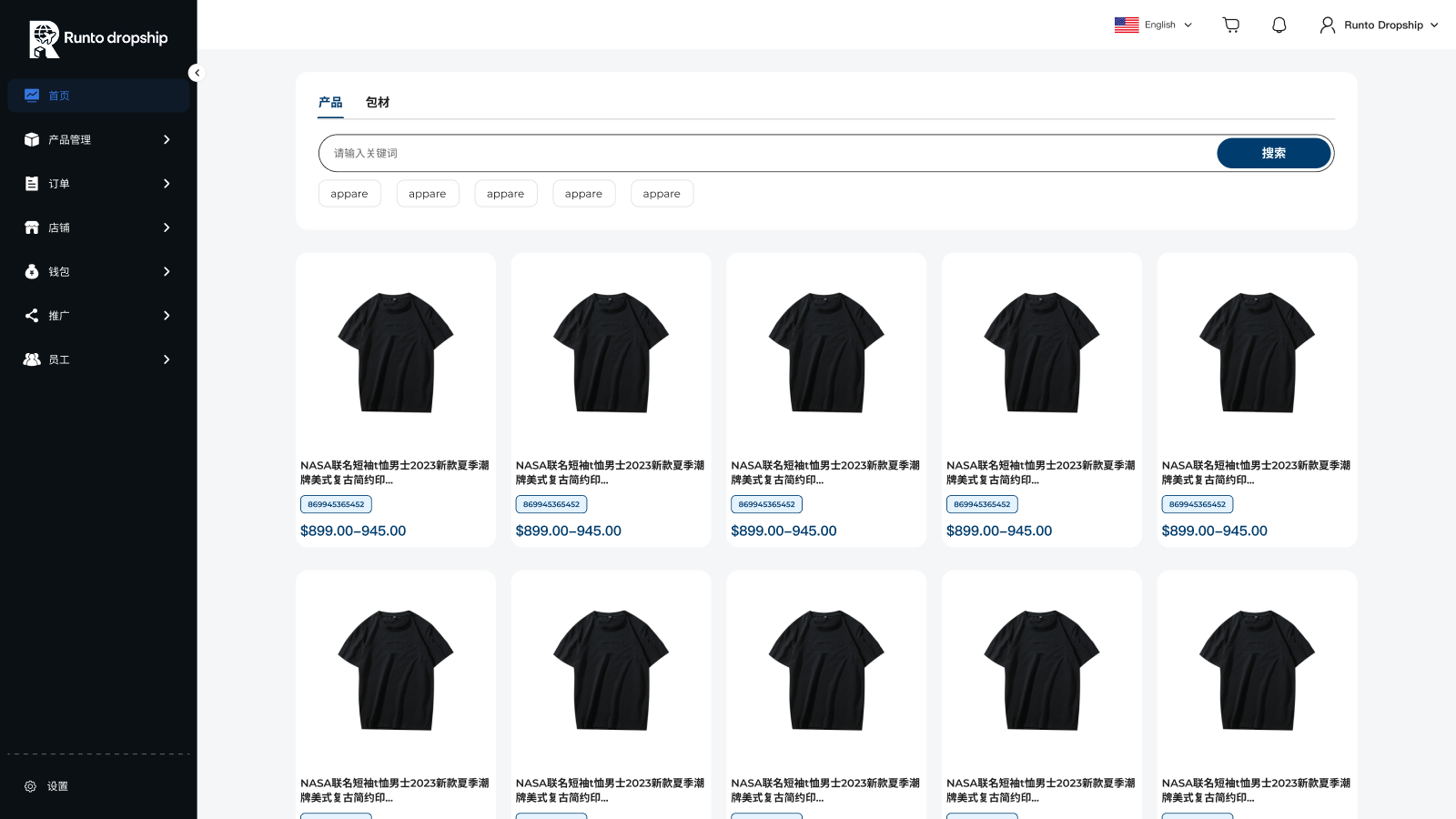Expand the 产品管理 submenu
This screenshot has height=819, width=1456.
[167, 139]
